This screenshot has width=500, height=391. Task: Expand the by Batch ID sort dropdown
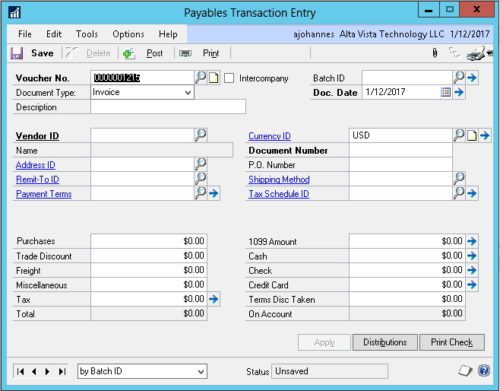[201, 371]
